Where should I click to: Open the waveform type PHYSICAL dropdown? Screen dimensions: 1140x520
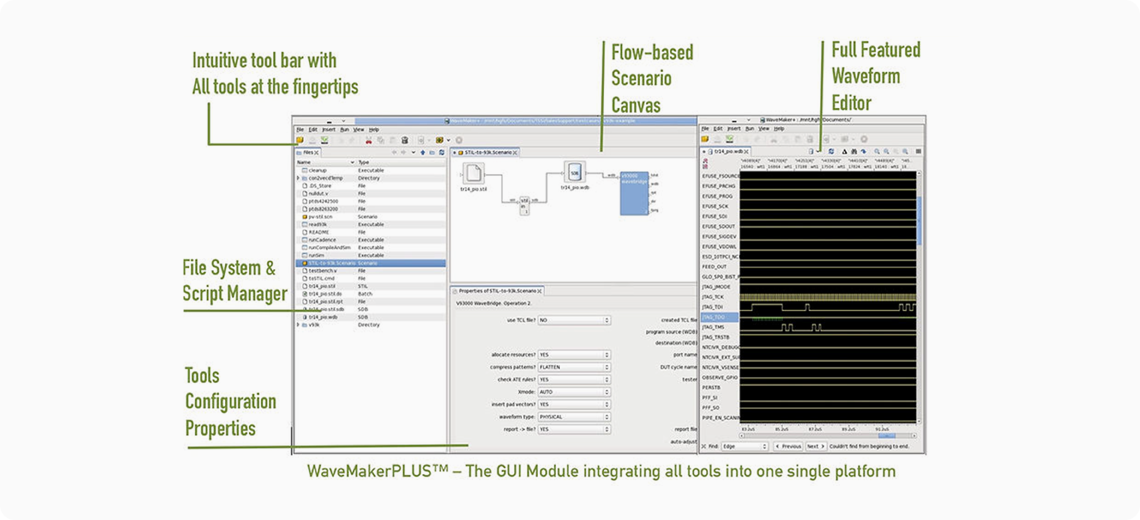click(574, 417)
